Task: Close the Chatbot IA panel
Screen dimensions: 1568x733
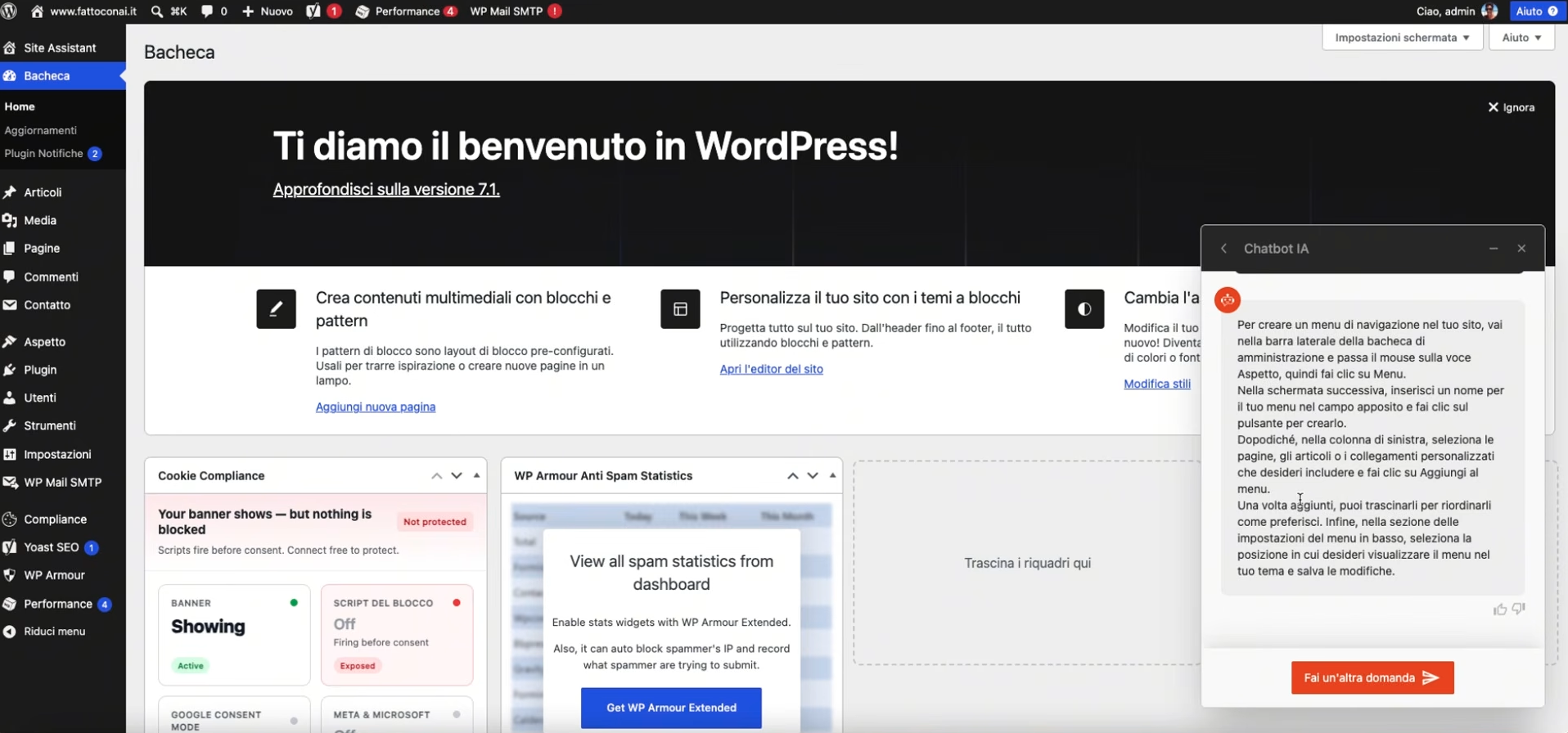Action: pos(1521,249)
